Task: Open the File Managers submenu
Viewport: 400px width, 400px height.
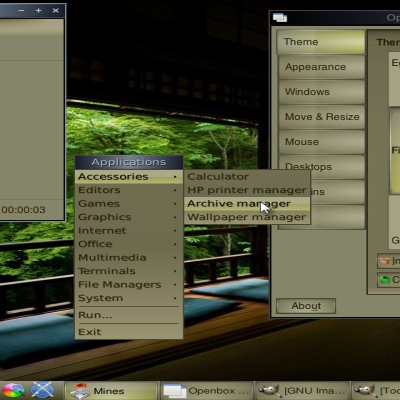Action: pyautogui.click(x=129, y=285)
